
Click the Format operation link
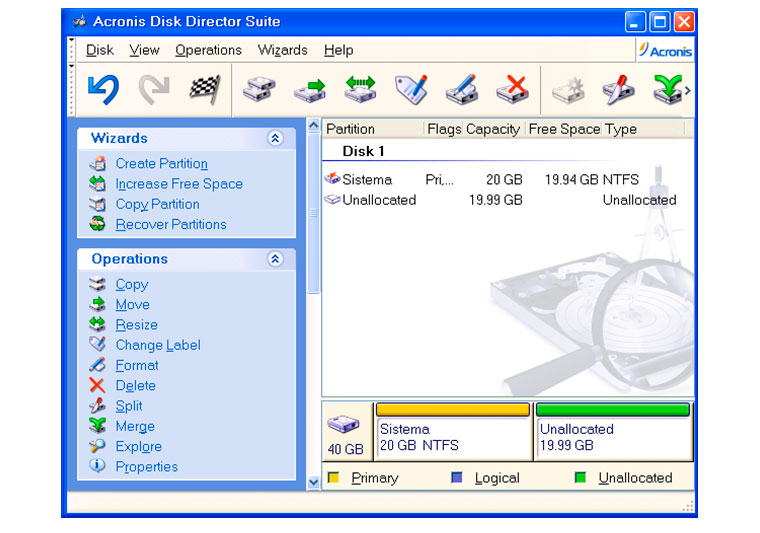(137, 365)
